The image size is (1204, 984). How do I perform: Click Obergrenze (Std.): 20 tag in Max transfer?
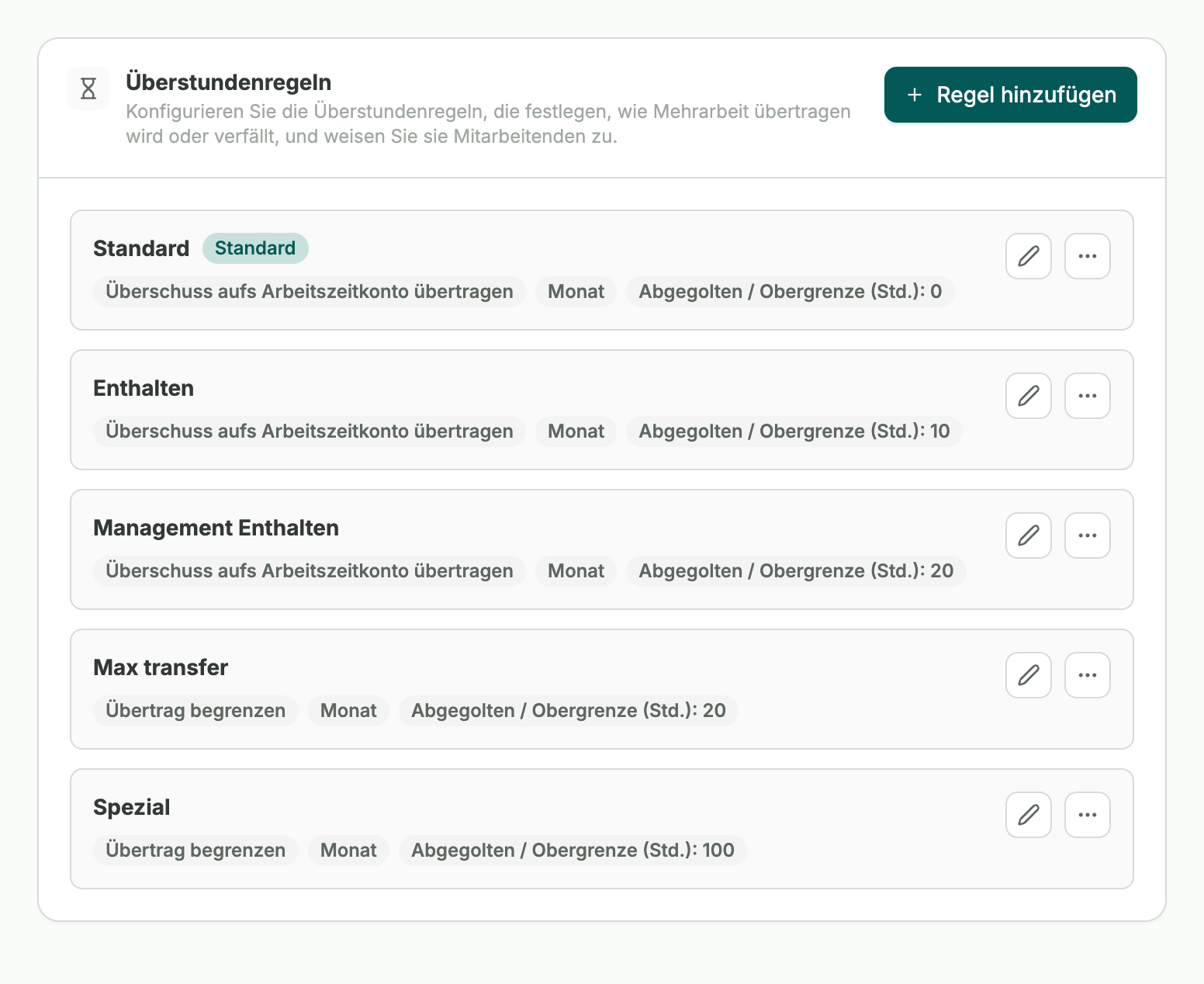point(568,711)
